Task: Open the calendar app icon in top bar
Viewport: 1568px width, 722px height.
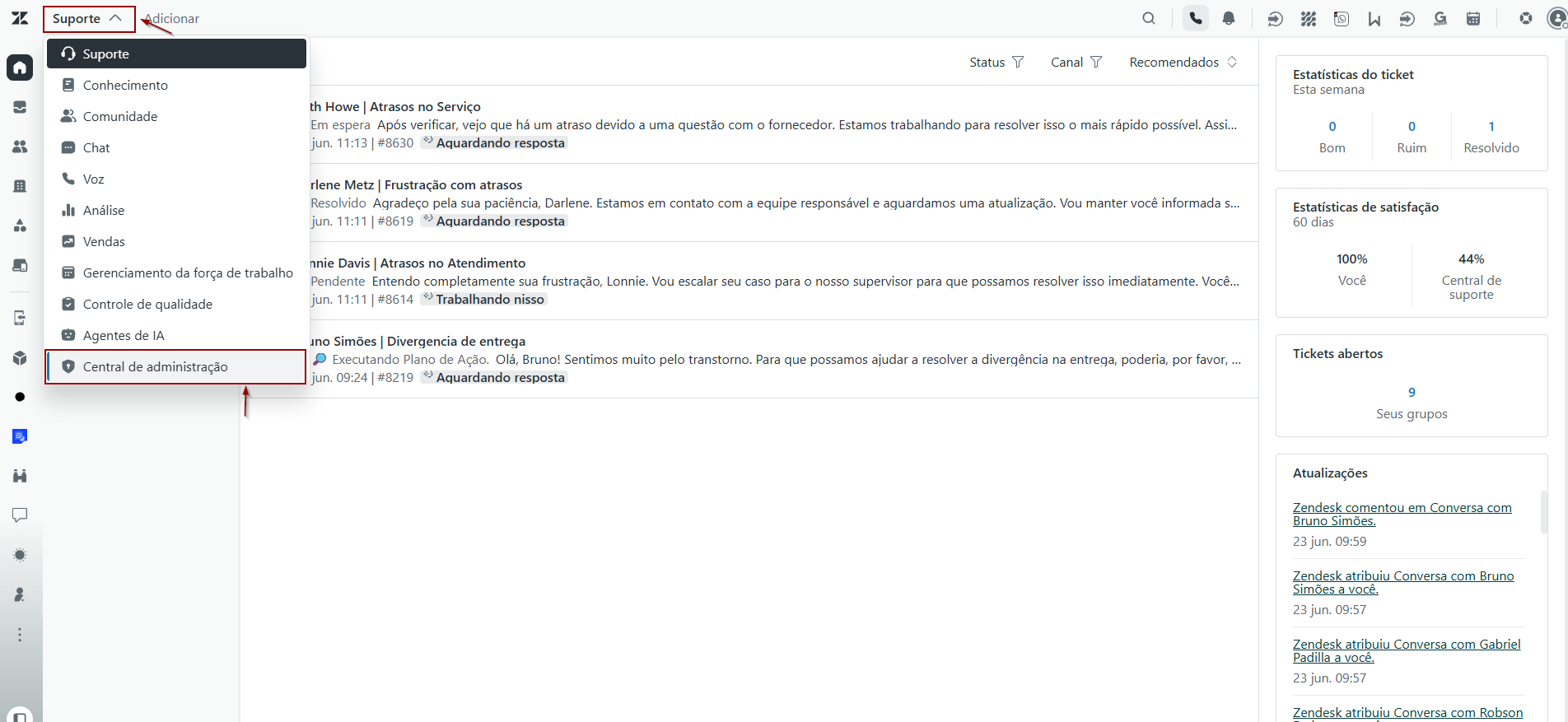Action: 1473,18
